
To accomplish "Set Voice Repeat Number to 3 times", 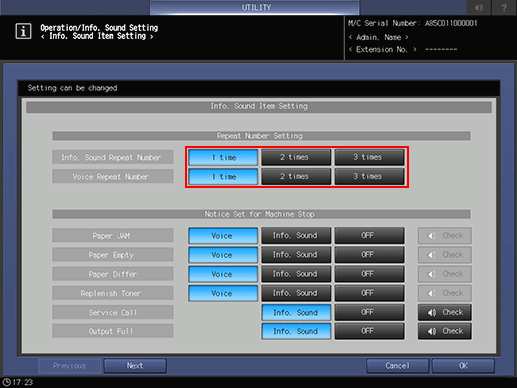I will [x=369, y=176].
